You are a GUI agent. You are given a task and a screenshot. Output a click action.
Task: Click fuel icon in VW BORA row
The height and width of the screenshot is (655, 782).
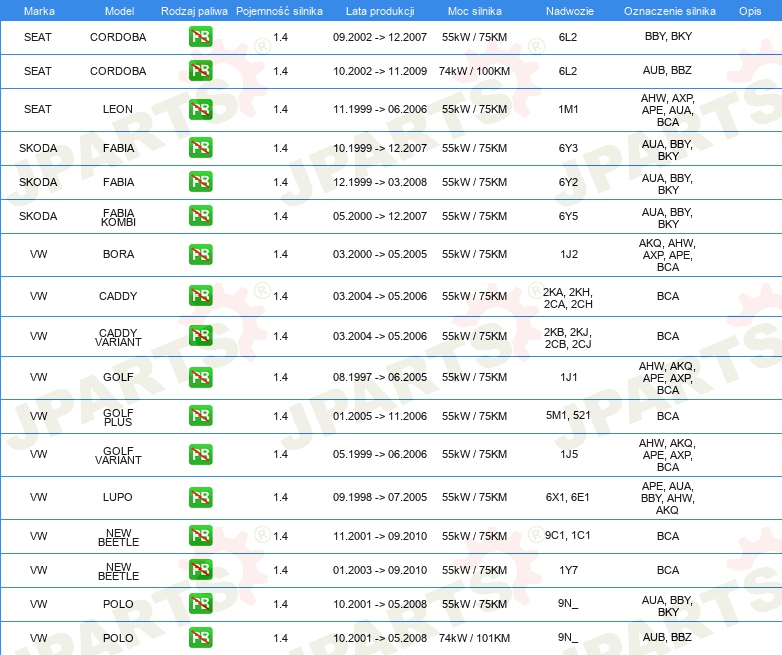tap(200, 254)
